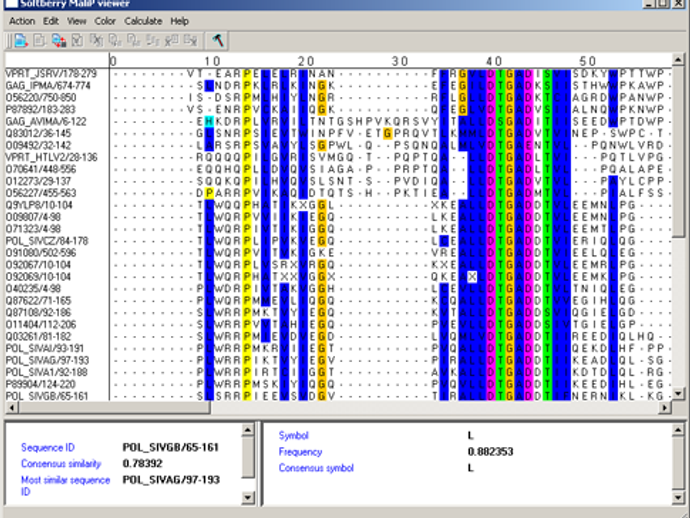
Task: Click the cyan-highlighted H in the GAG_AVIMA row
Action: click(209, 121)
